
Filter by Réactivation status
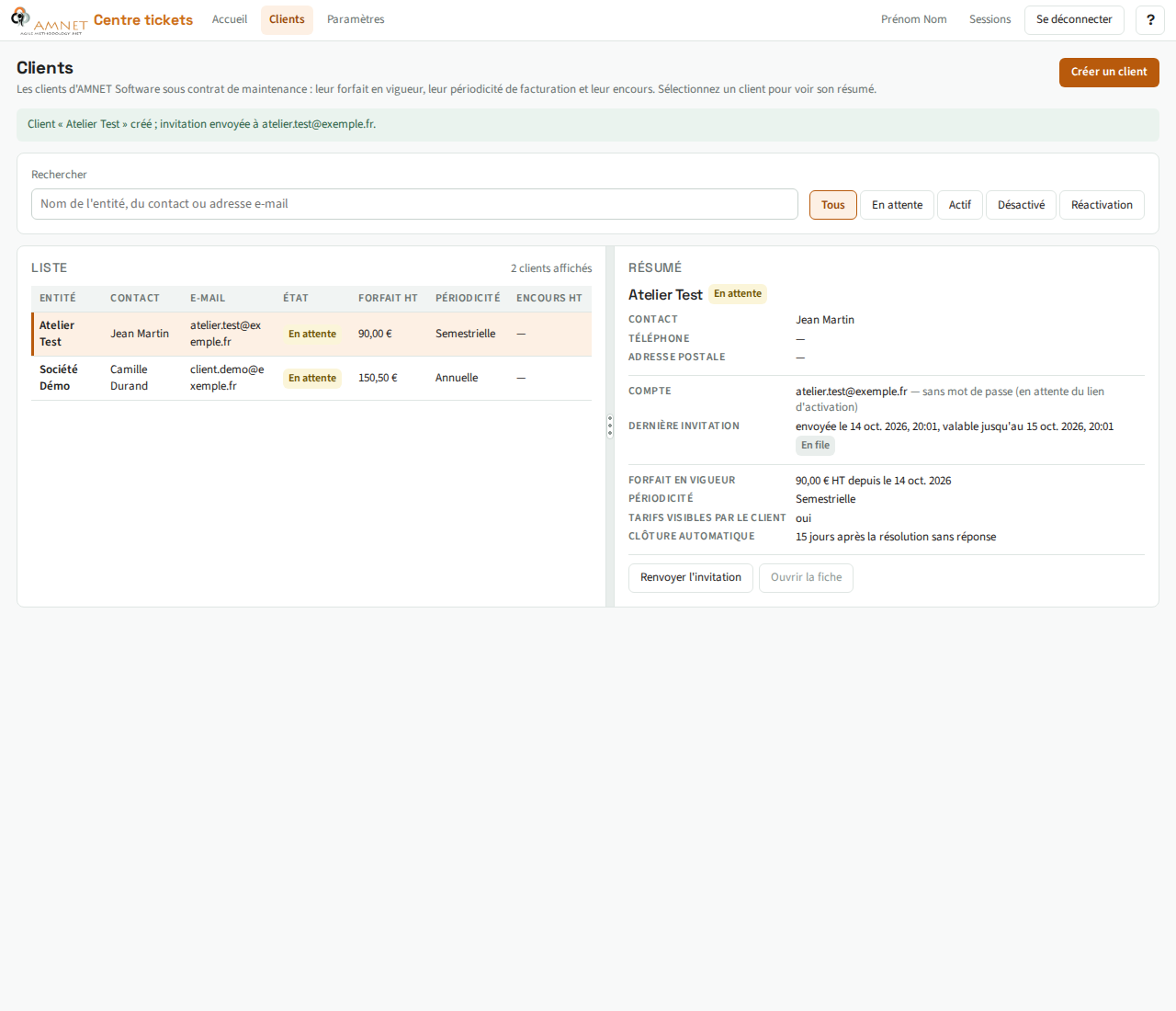pyautogui.click(x=1102, y=205)
